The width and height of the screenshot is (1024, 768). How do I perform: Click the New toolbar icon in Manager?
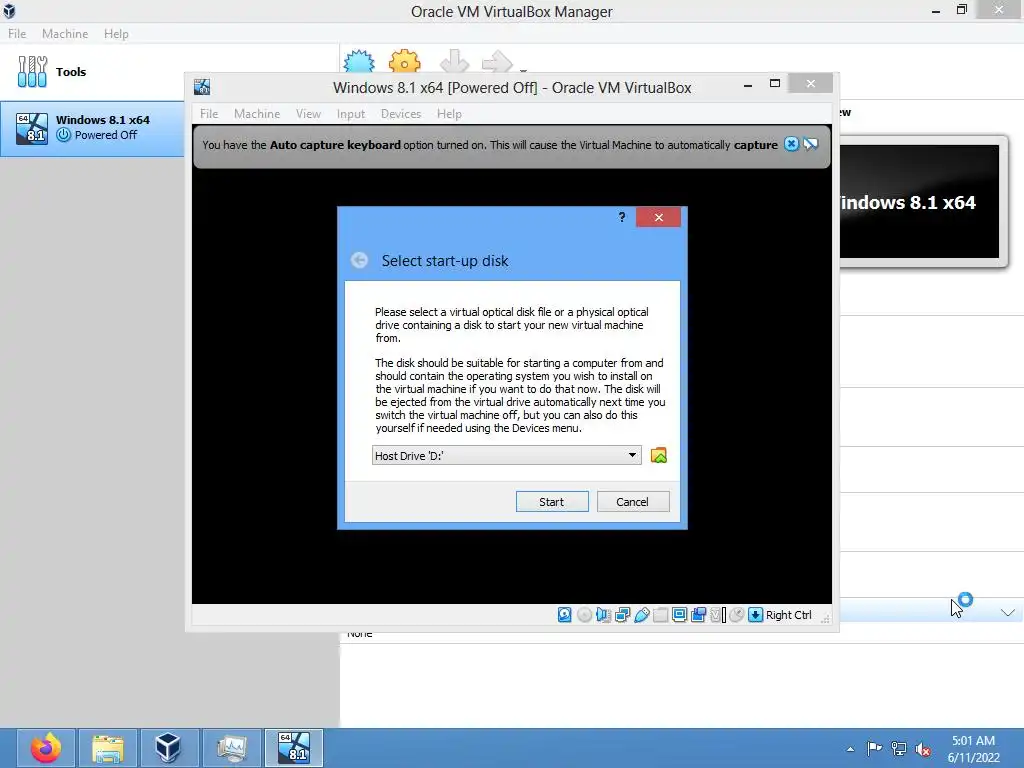click(359, 63)
